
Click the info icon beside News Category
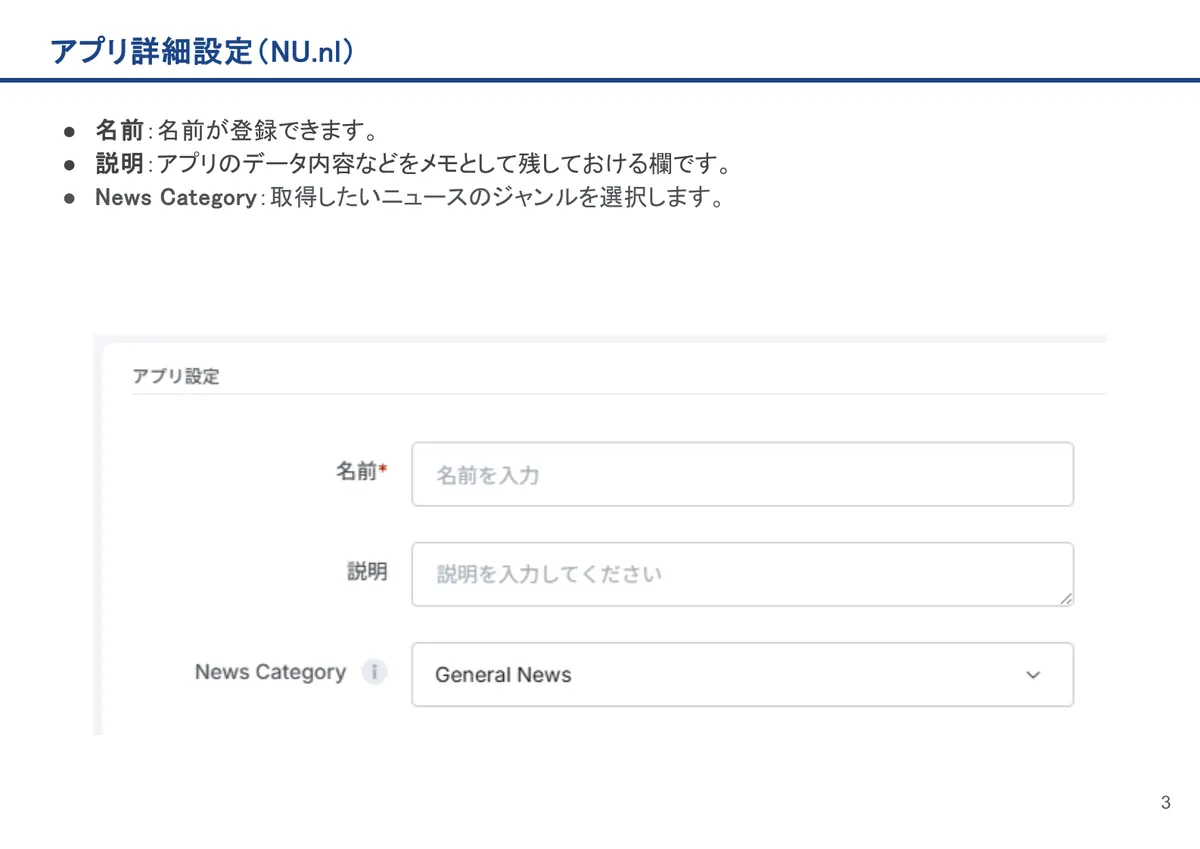[374, 672]
